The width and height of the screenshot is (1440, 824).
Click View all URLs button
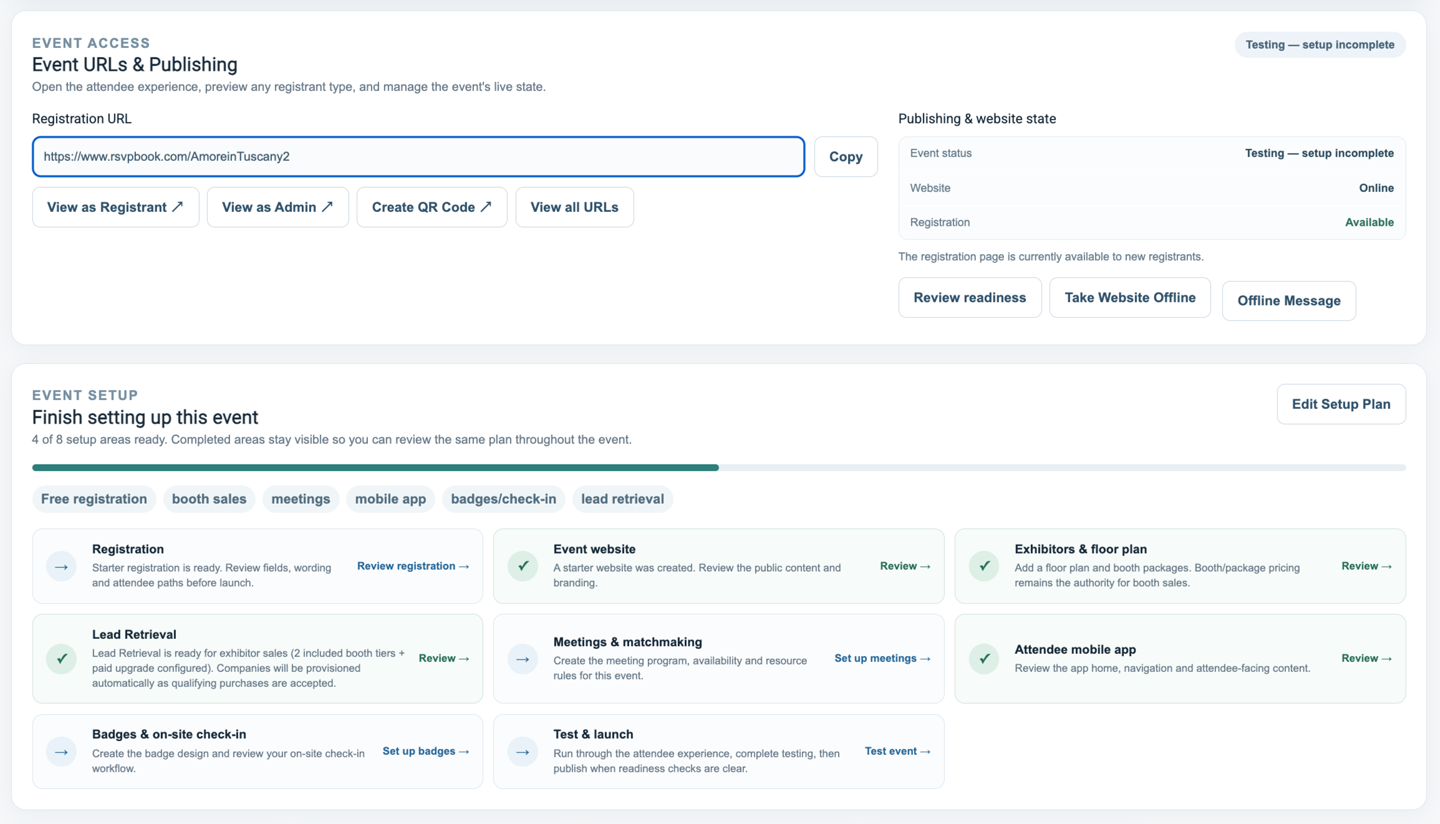pyautogui.click(x=575, y=207)
